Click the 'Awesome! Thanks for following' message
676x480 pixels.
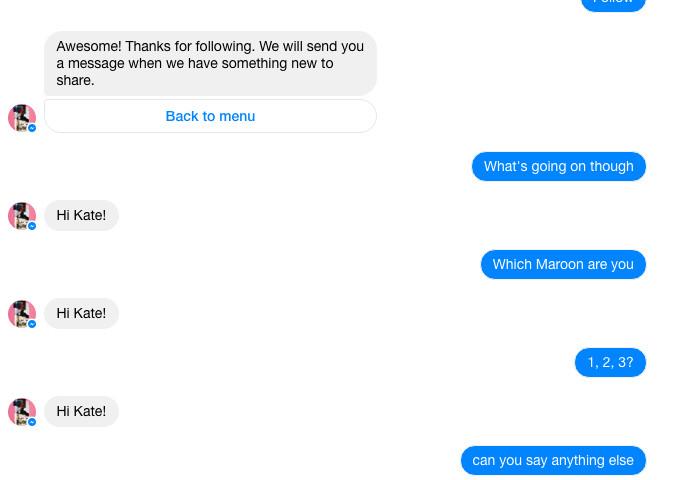pos(210,63)
